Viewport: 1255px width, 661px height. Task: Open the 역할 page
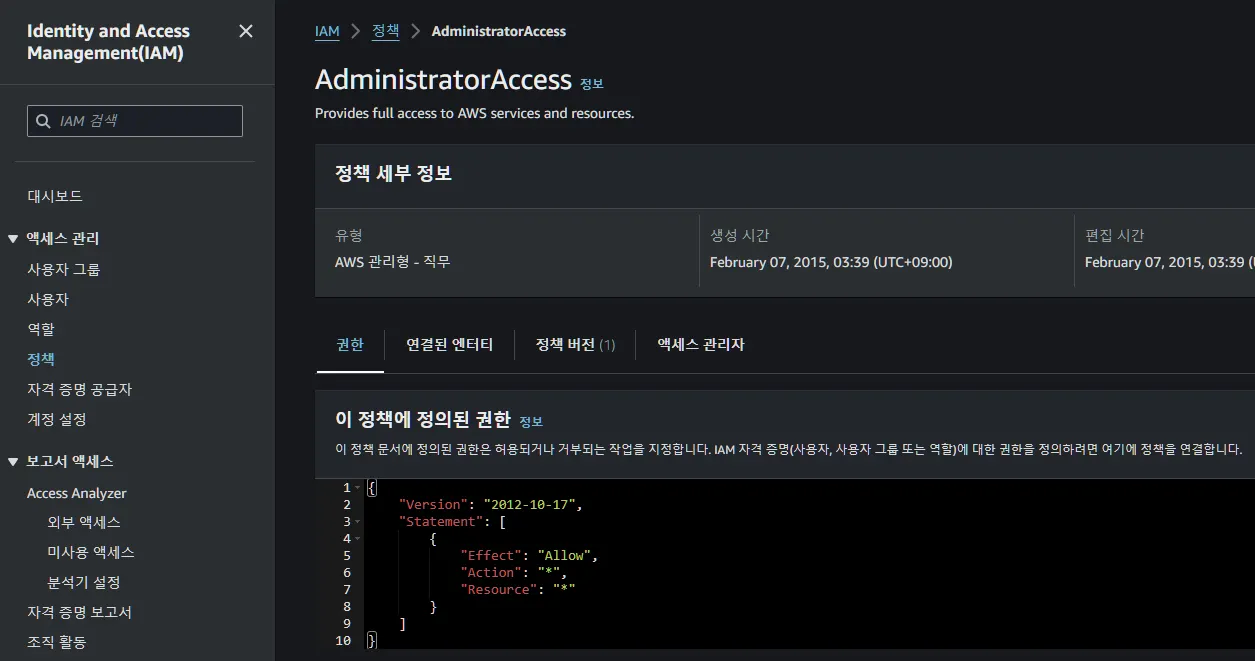coord(41,329)
